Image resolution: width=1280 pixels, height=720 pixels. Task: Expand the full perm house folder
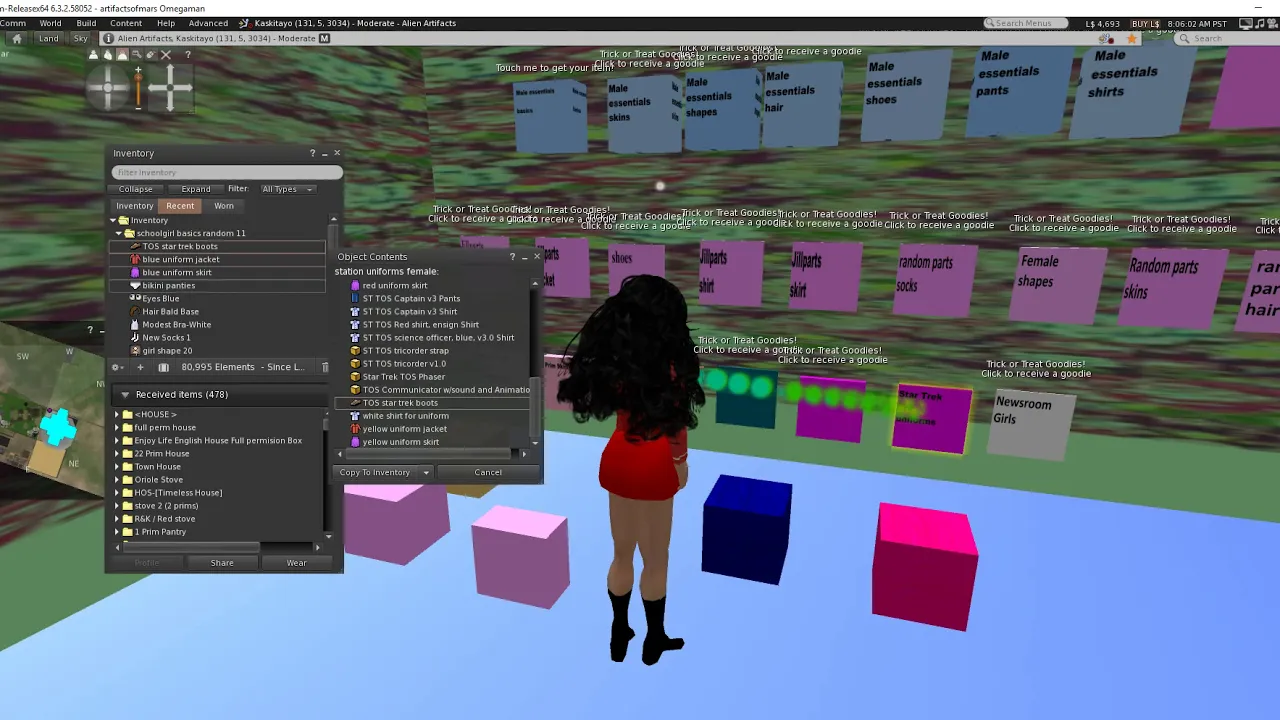point(116,428)
